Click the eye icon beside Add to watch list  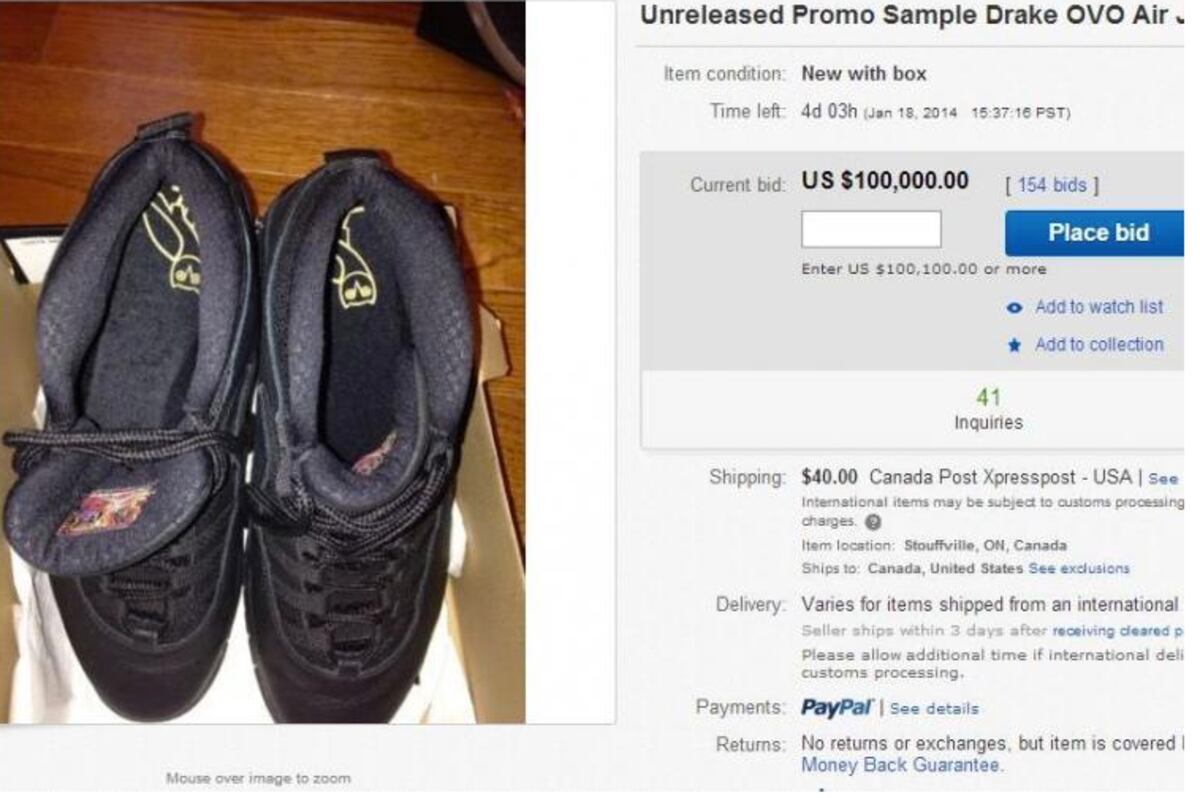point(1016,307)
